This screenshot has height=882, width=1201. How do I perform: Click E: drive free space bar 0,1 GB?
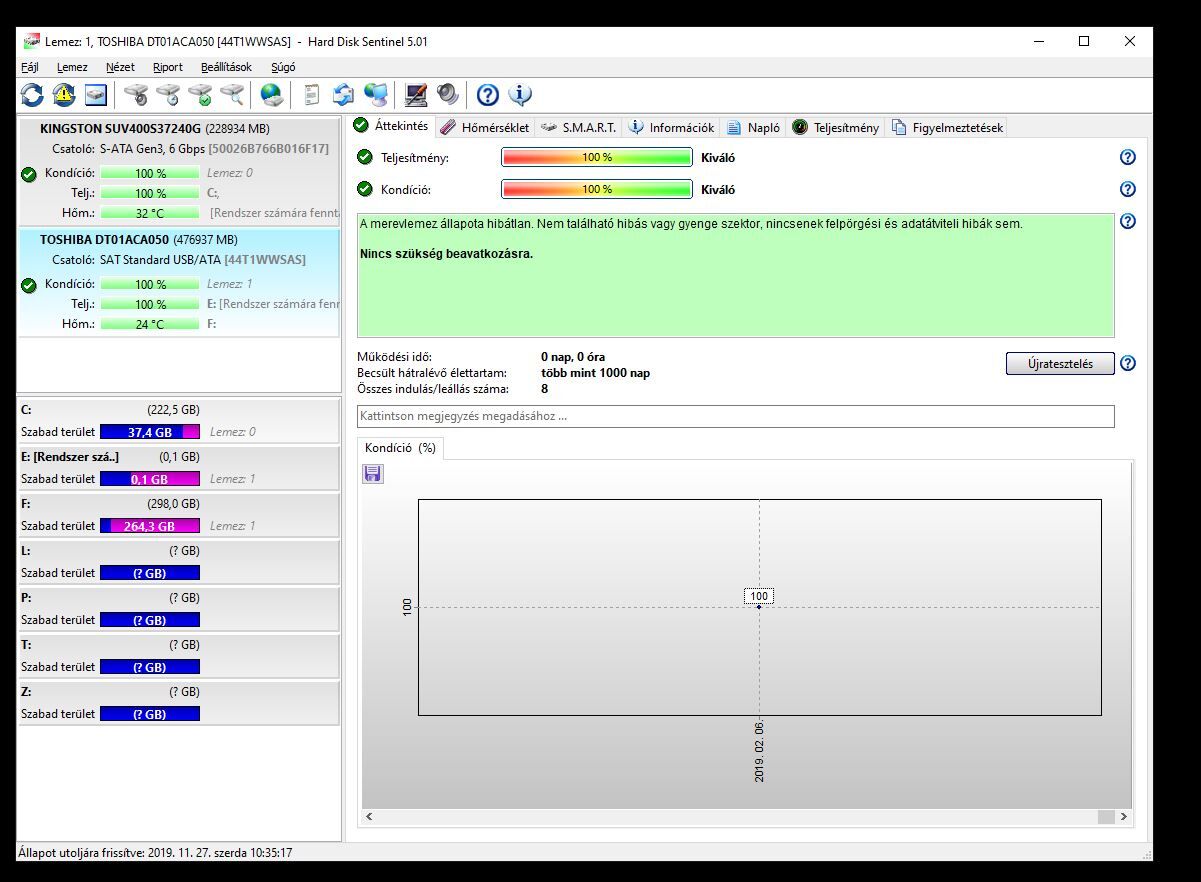(x=150, y=479)
